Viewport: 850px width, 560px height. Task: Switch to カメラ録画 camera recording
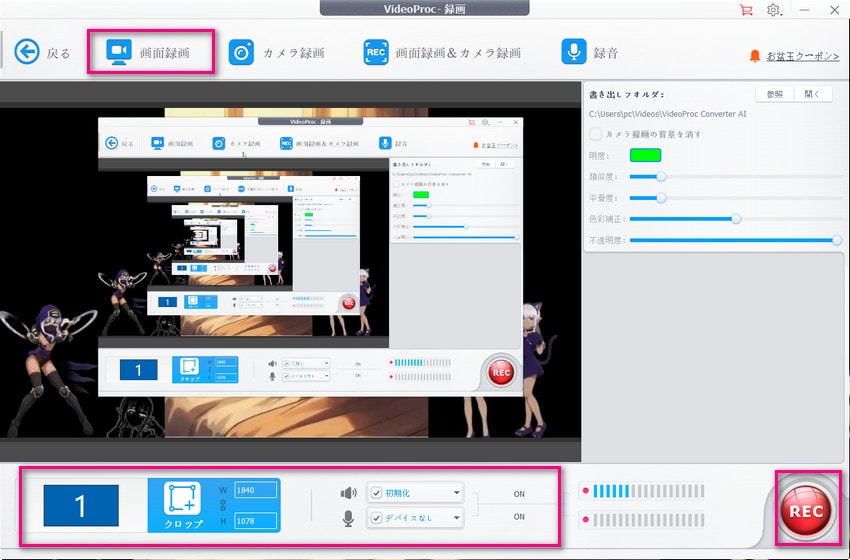[276, 53]
